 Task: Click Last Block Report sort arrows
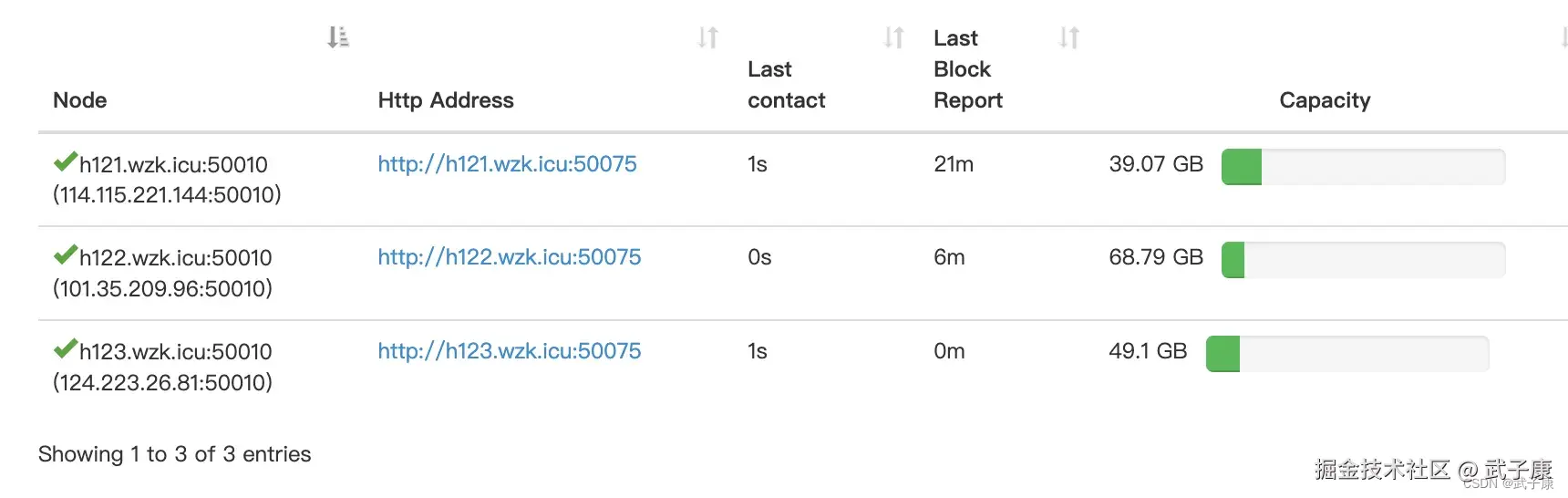point(1068,37)
